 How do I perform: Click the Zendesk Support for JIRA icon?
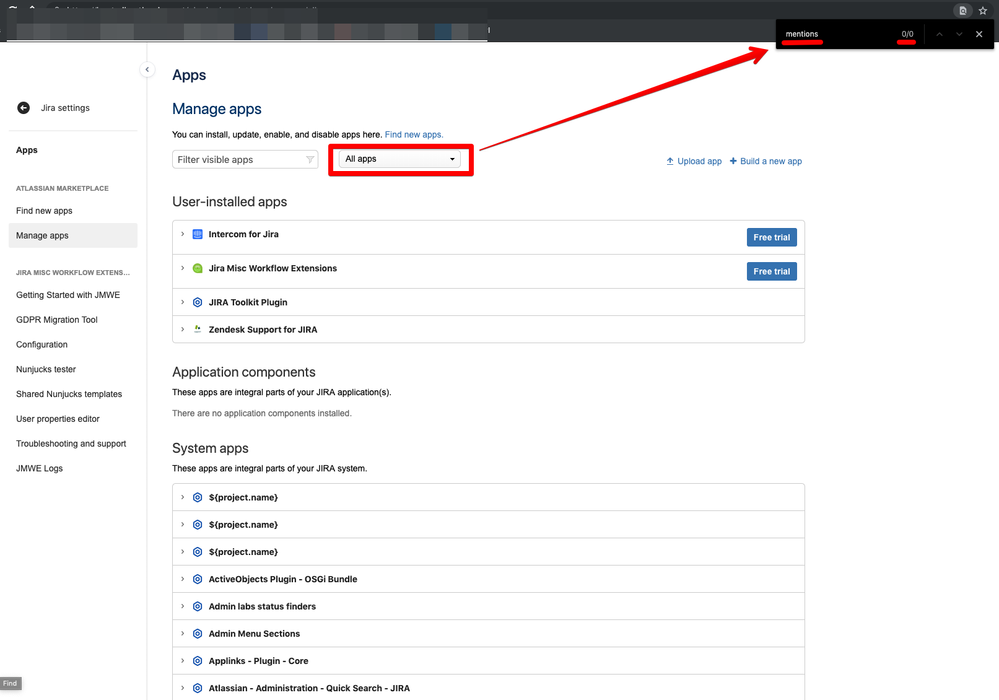click(198, 329)
